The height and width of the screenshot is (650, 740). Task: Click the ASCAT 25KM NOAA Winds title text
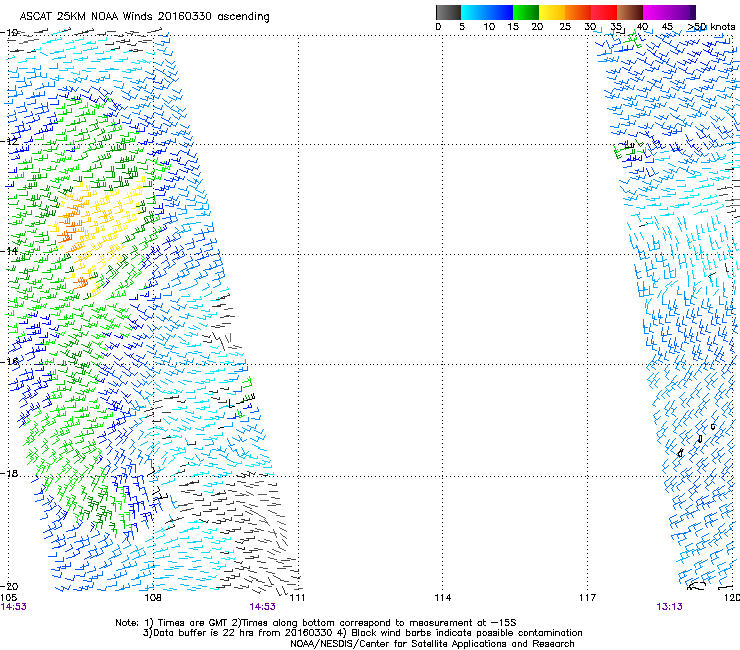point(144,17)
